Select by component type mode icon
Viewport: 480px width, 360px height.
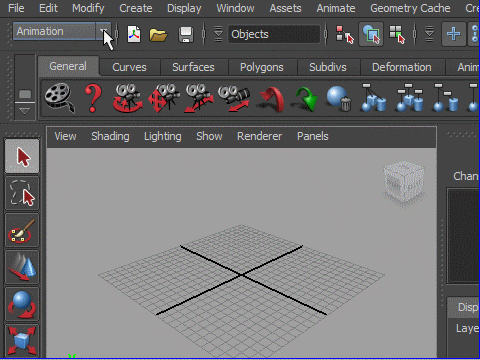(397, 34)
